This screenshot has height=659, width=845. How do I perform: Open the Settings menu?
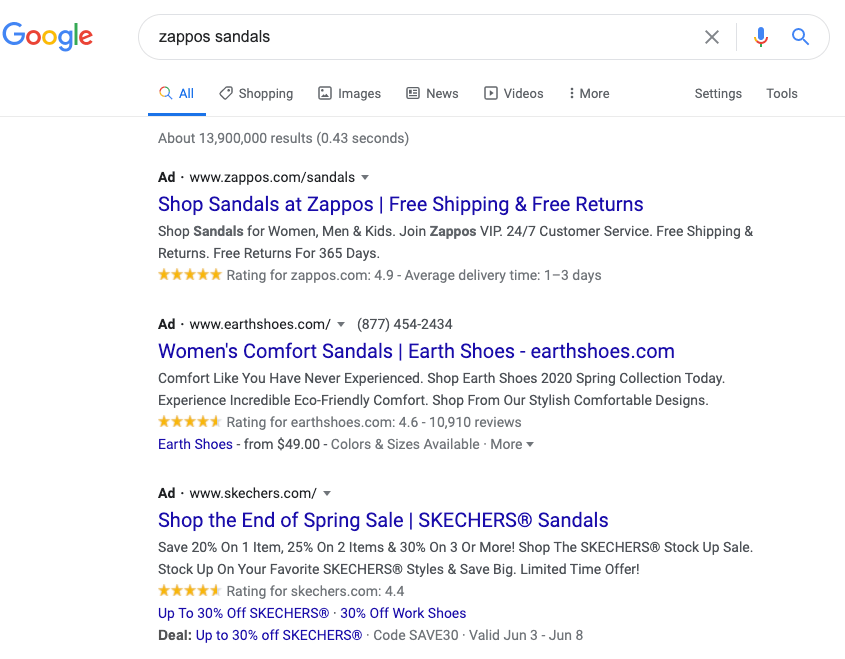718,93
